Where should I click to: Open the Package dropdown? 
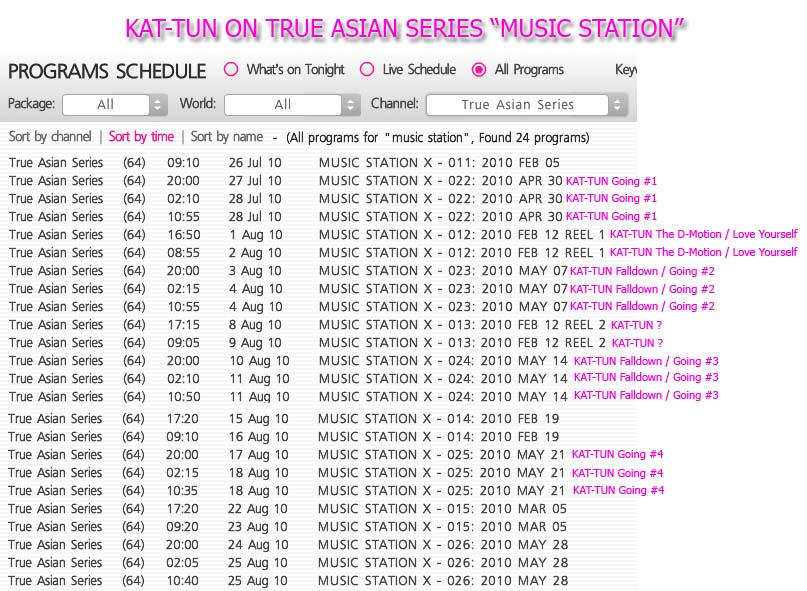click(113, 105)
